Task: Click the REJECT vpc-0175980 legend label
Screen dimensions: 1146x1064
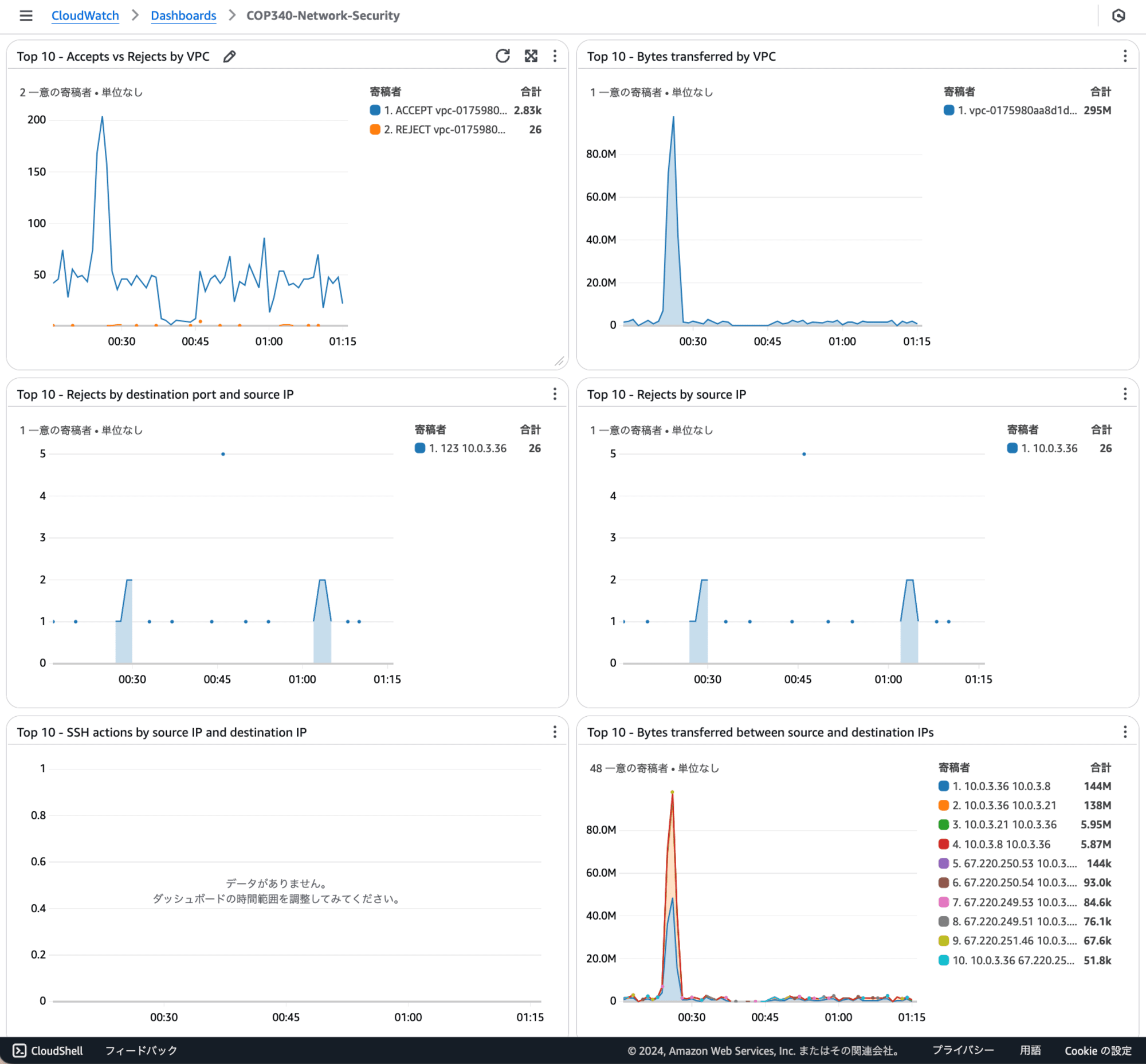Action: coord(445,129)
